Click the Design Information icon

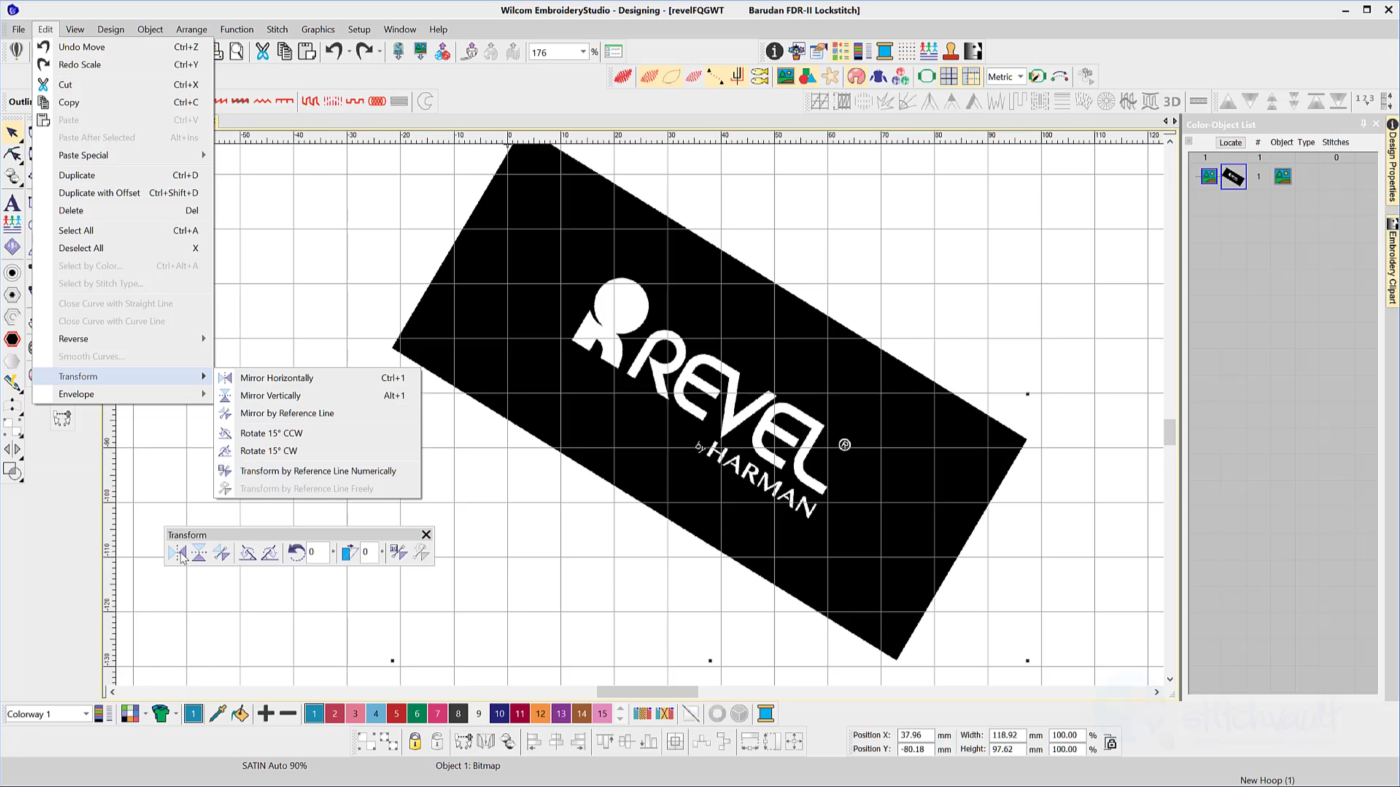point(774,52)
